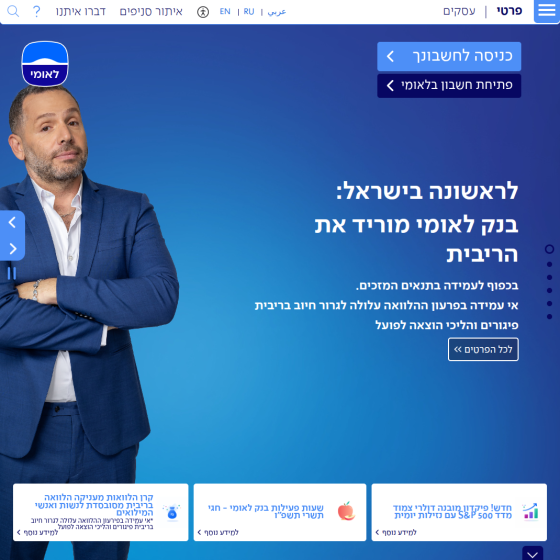Viewport: 560px width, 560px height.
Task: Switch to the עסקים tab
Action: coord(459,11)
